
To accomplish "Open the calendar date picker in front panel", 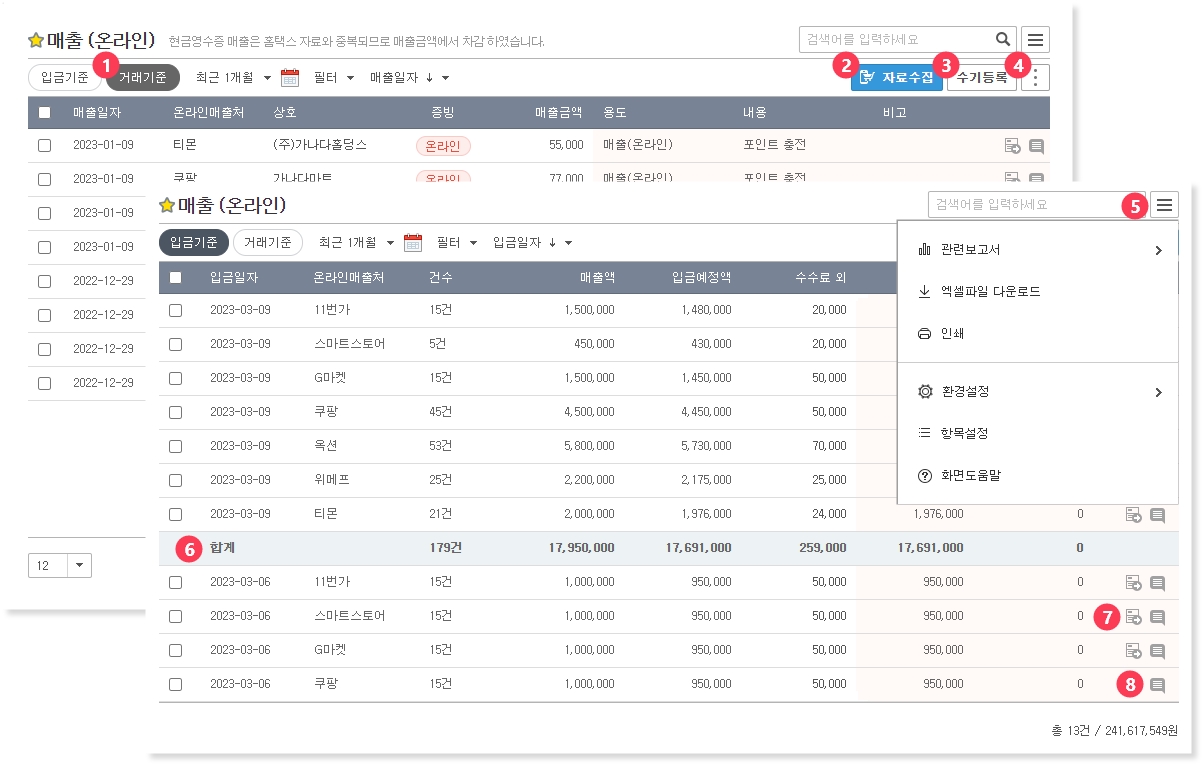I will click(412, 242).
